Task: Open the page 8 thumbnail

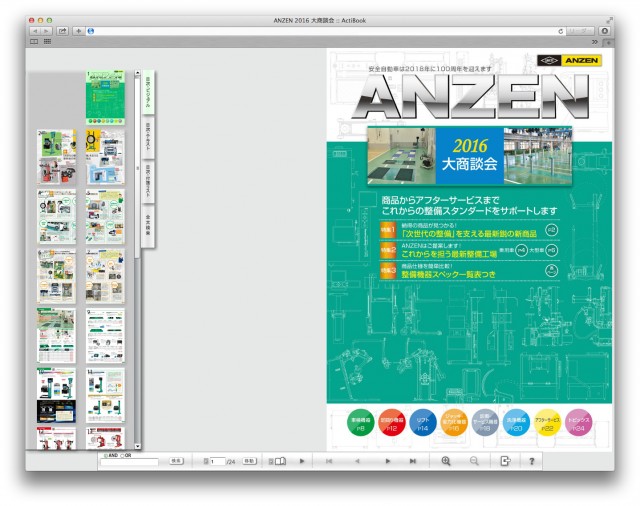Action: (x=57, y=335)
